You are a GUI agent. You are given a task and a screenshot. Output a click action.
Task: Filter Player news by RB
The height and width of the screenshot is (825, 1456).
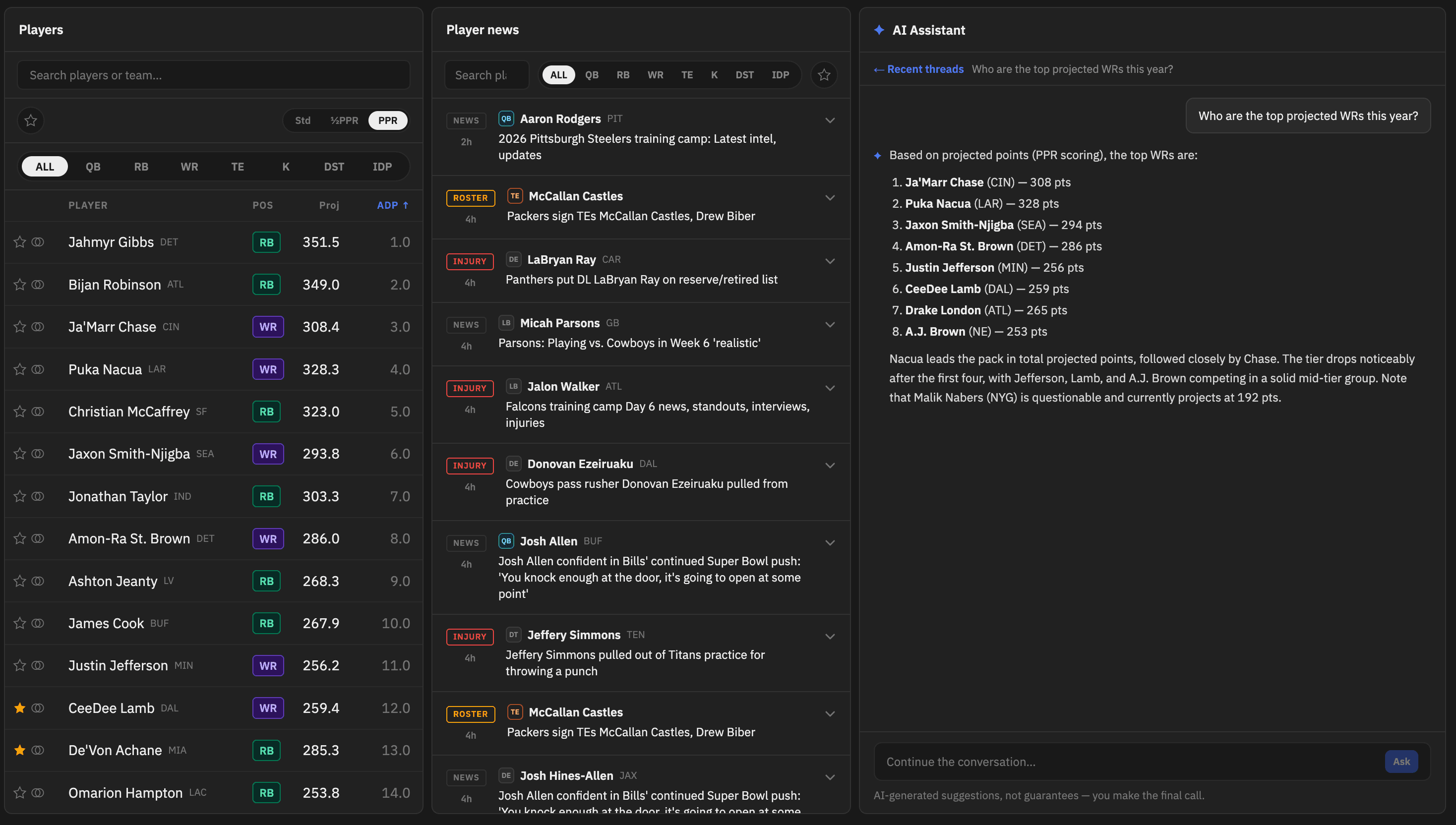[623, 75]
